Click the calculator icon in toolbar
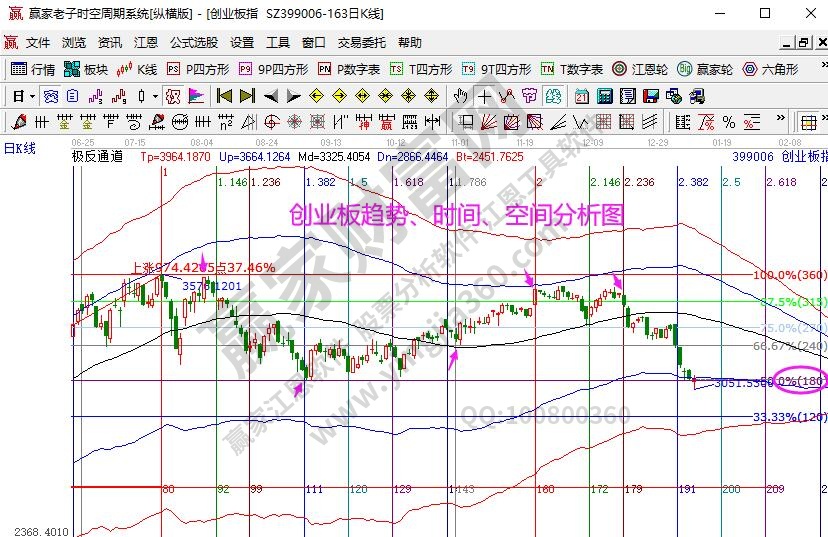The width and height of the screenshot is (828, 537). 604,96
